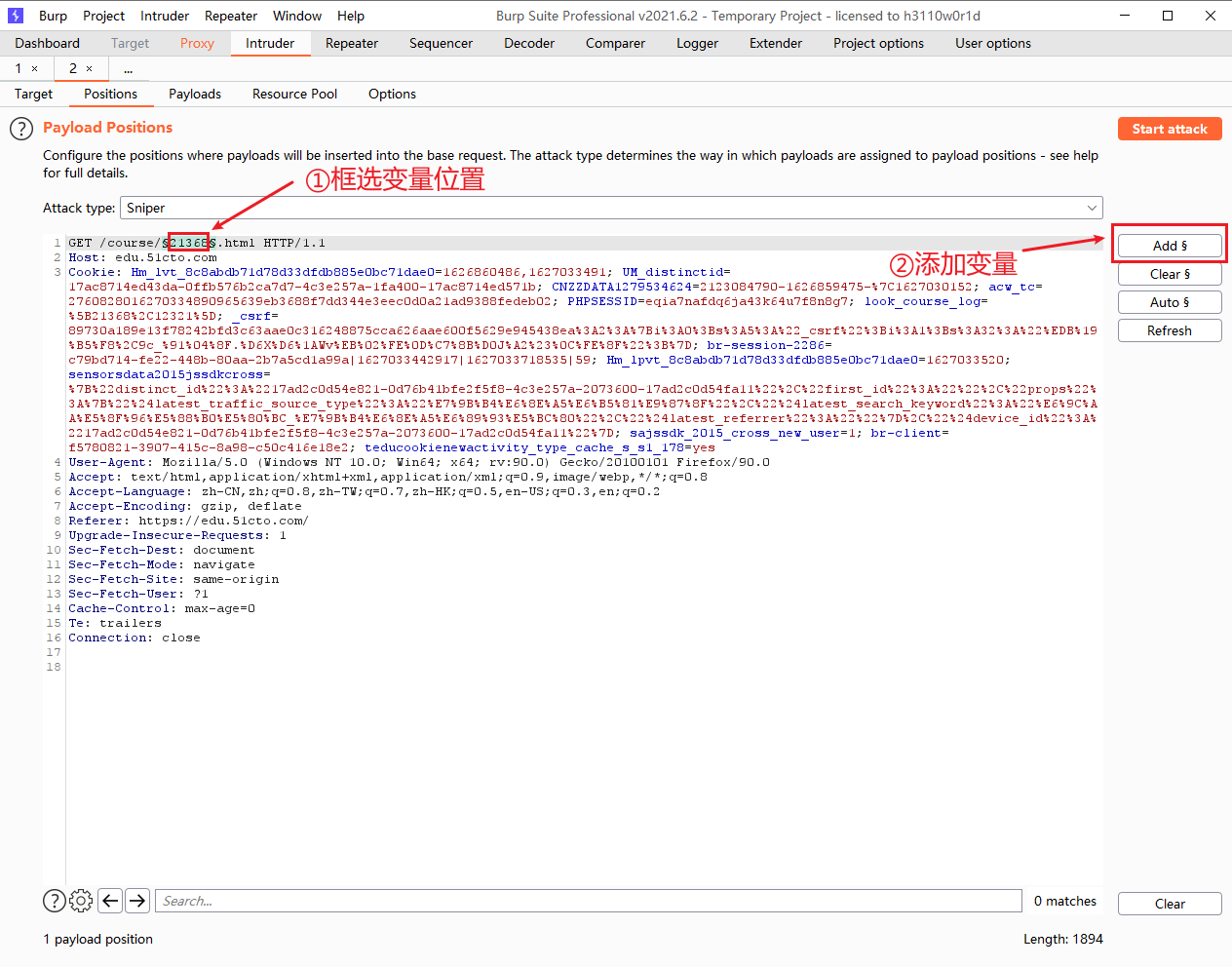Click the Auto § button
The image size is (1232, 967).
[x=1169, y=301]
